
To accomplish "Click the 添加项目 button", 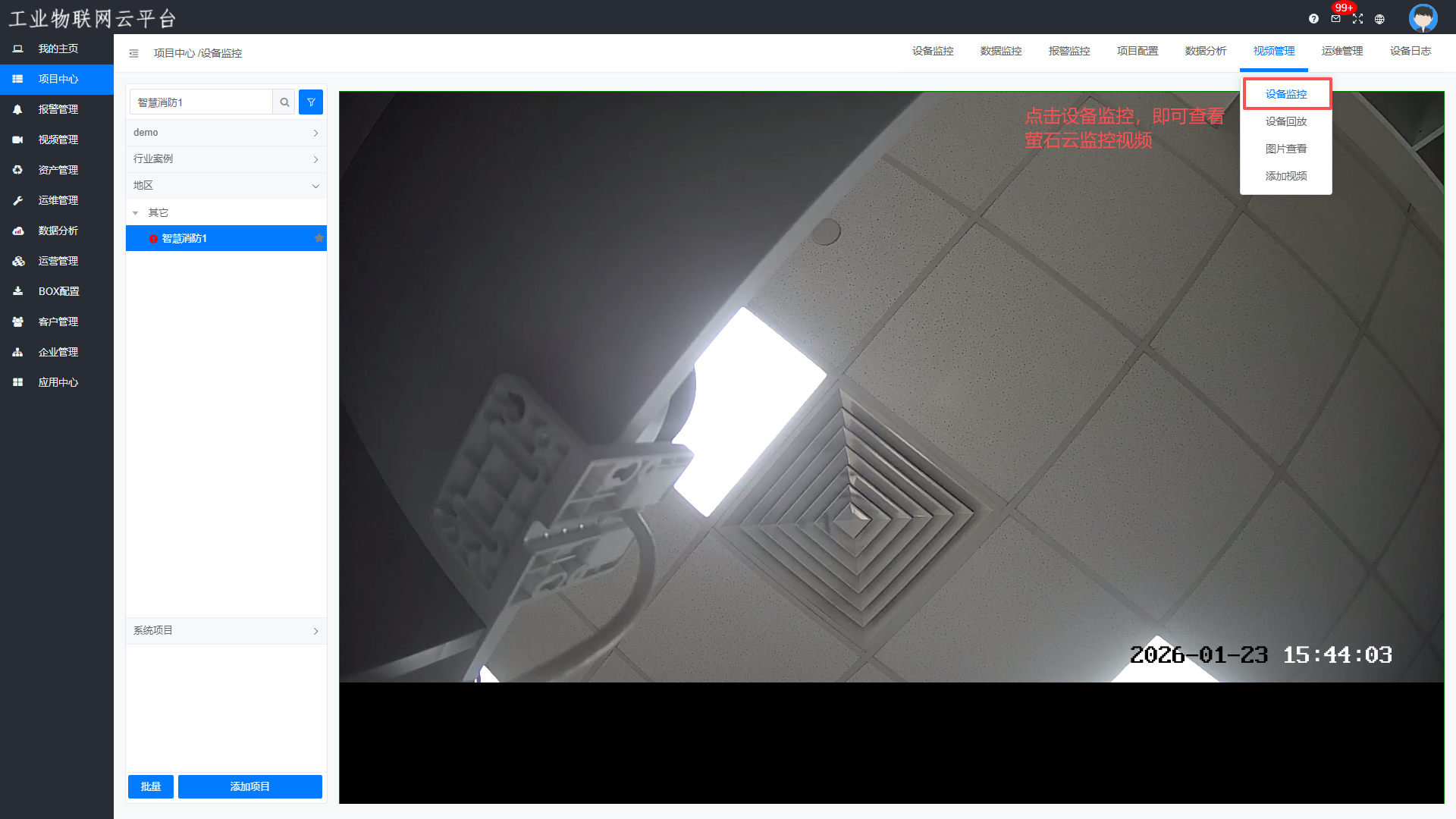I will click(x=249, y=786).
